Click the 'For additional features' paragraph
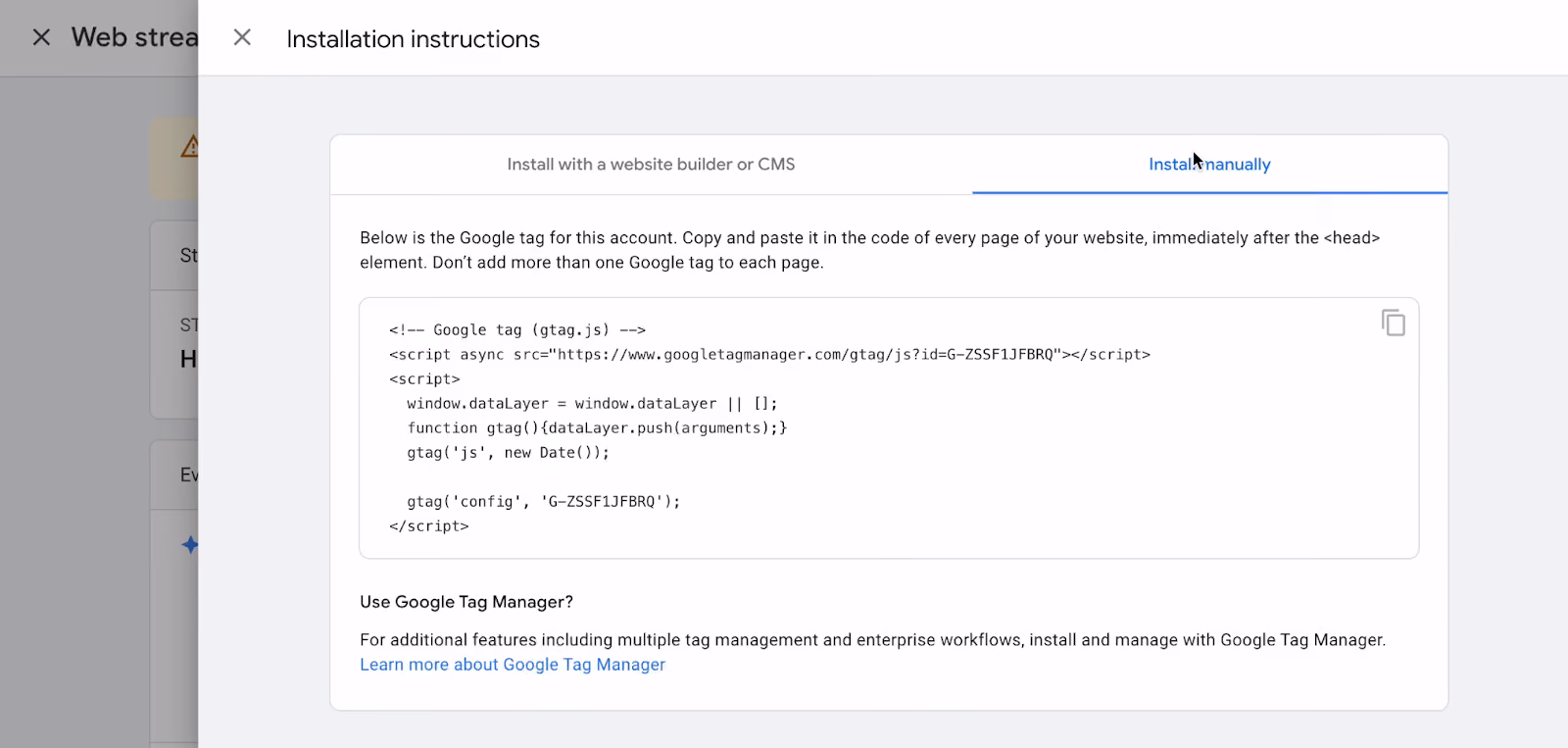 pyautogui.click(x=872, y=640)
